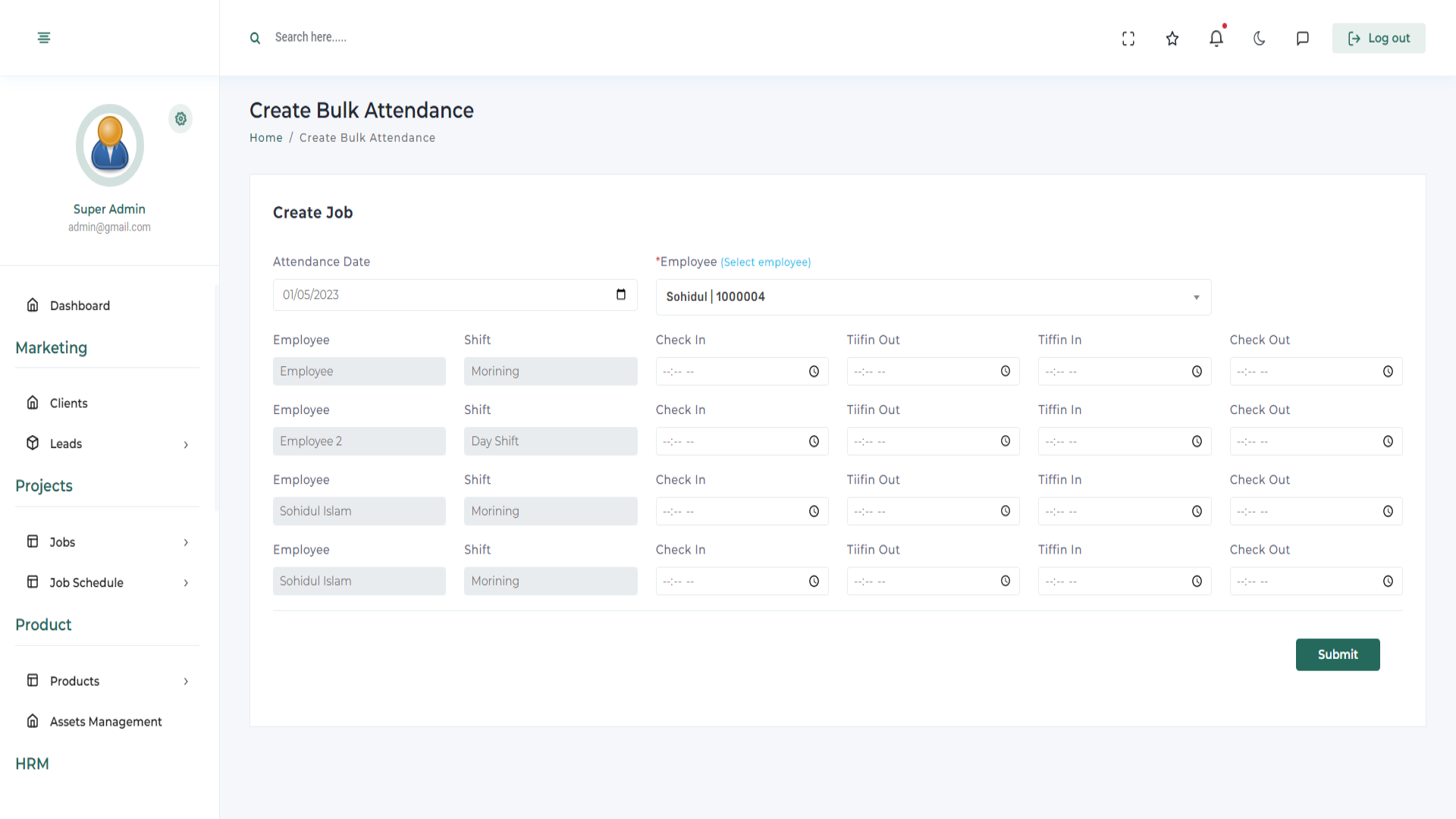The width and height of the screenshot is (1456, 819).
Task: Open Assets Management in sidebar
Action: (x=105, y=722)
